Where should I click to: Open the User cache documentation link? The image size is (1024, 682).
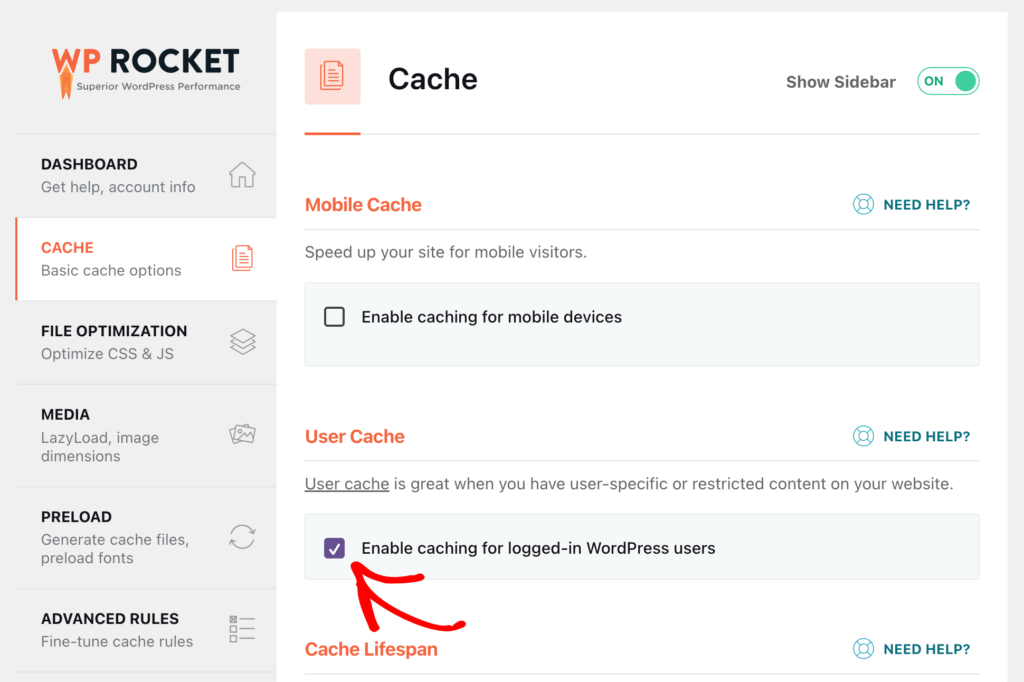(347, 484)
